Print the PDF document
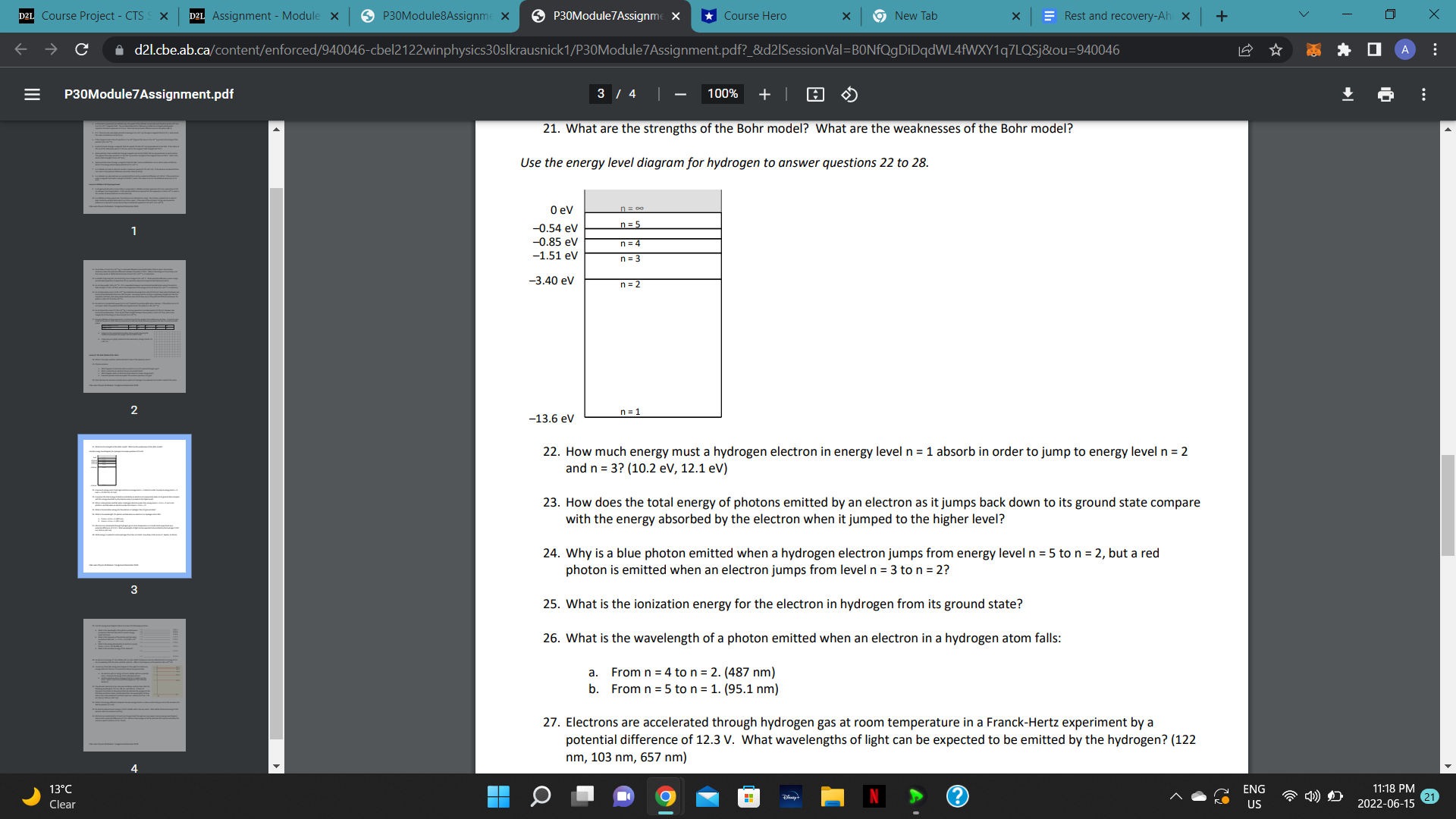1456x819 pixels. [1385, 94]
